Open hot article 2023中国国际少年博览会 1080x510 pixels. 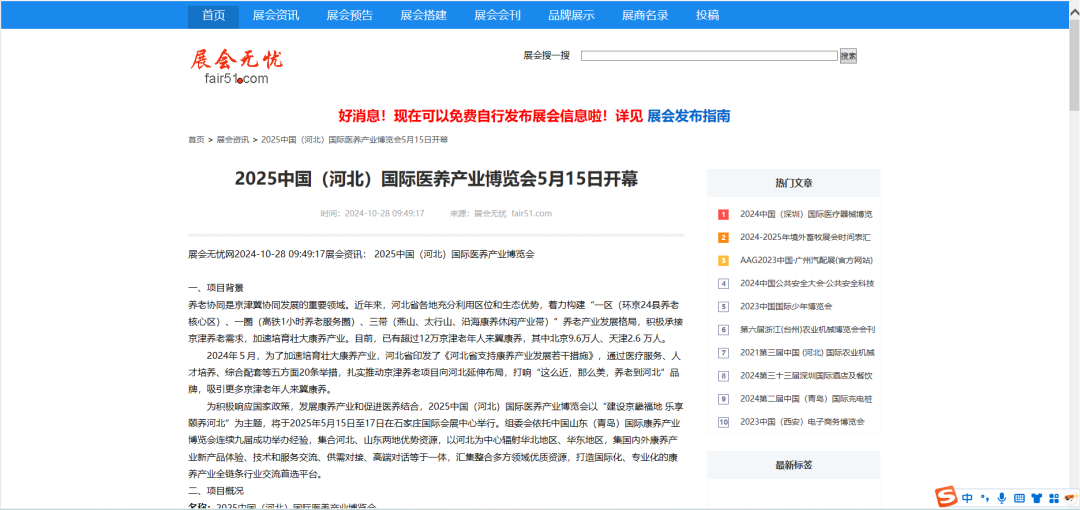[786, 306]
